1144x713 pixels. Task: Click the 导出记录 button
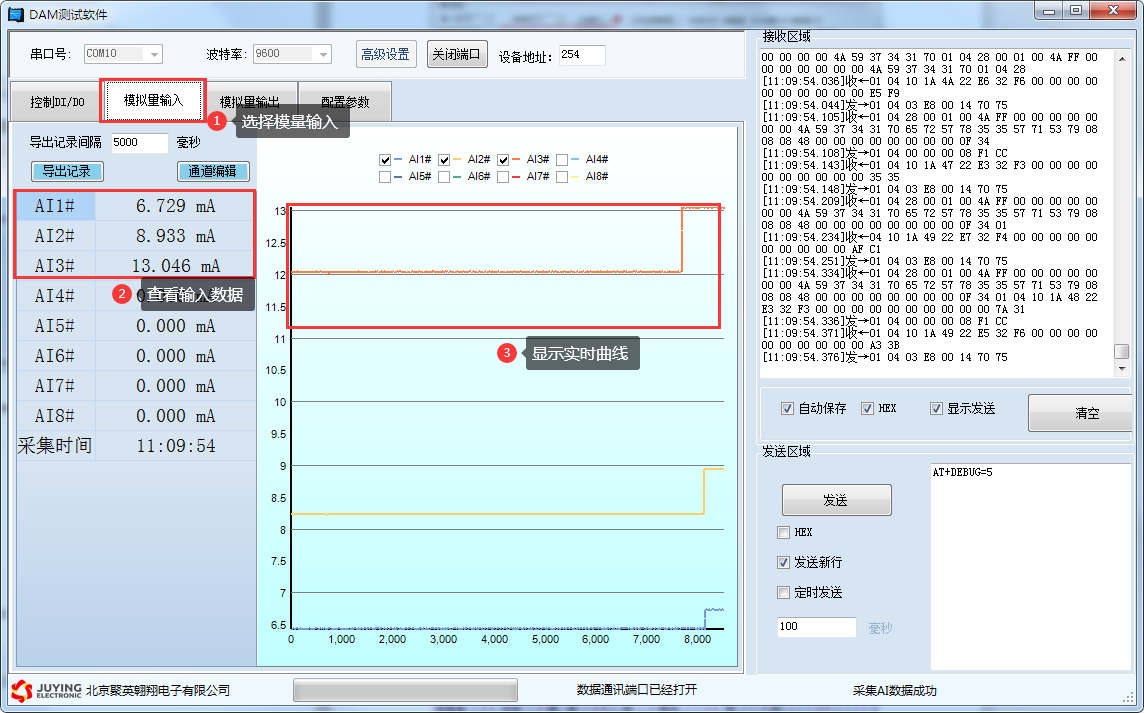(x=67, y=171)
